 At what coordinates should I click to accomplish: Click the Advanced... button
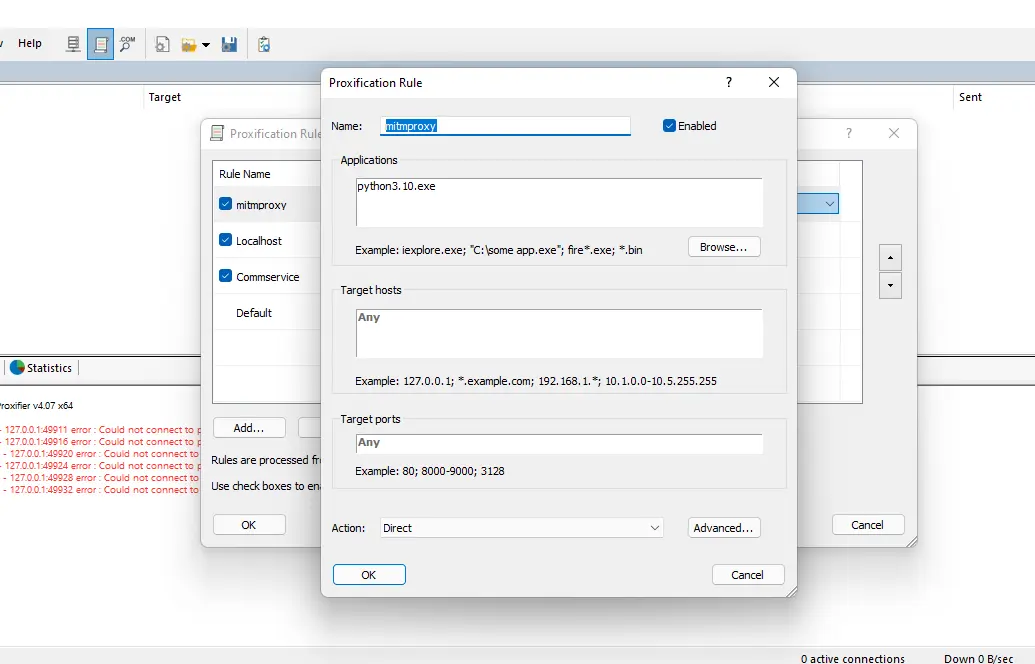click(x=724, y=528)
